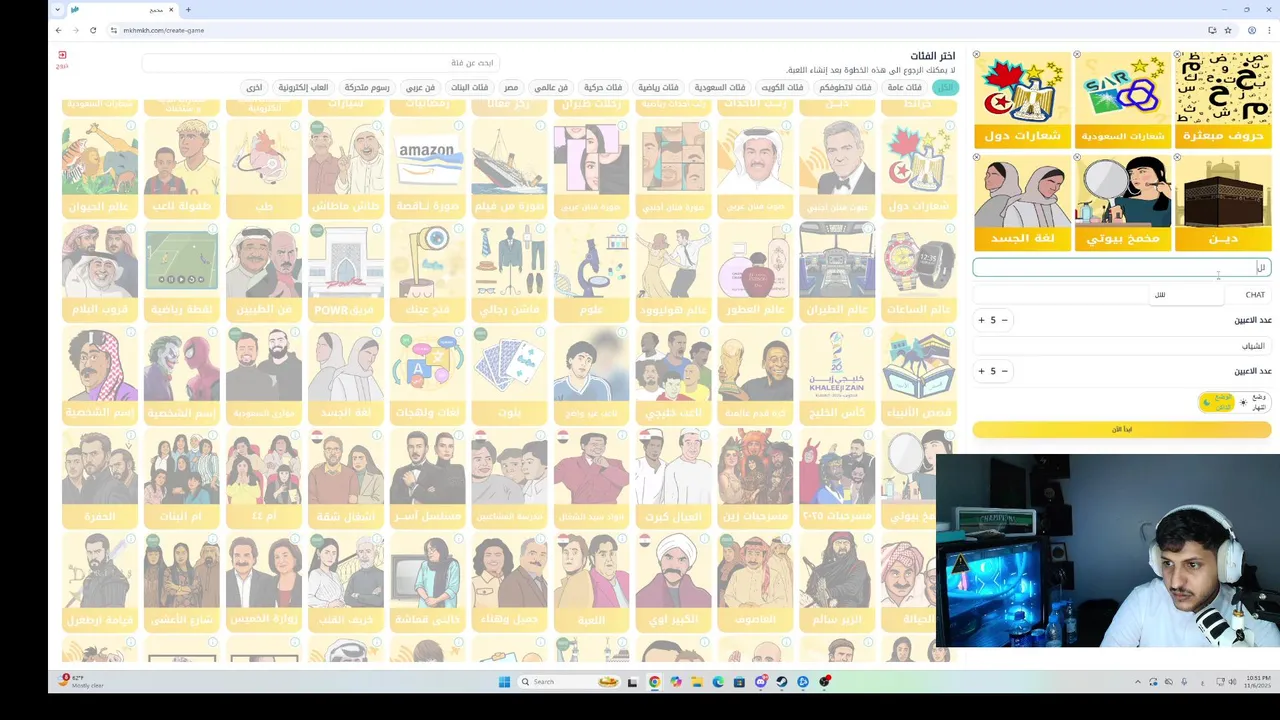1280x720 pixels.
Task: Open info icon on طفولة لاعب card
Action: pyautogui.click(x=213, y=126)
